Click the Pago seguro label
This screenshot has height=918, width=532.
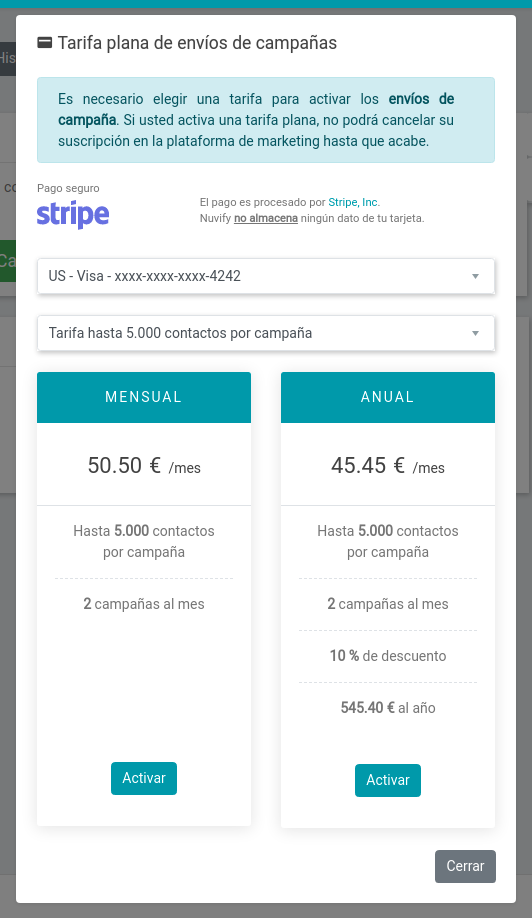click(x=68, y=188)
